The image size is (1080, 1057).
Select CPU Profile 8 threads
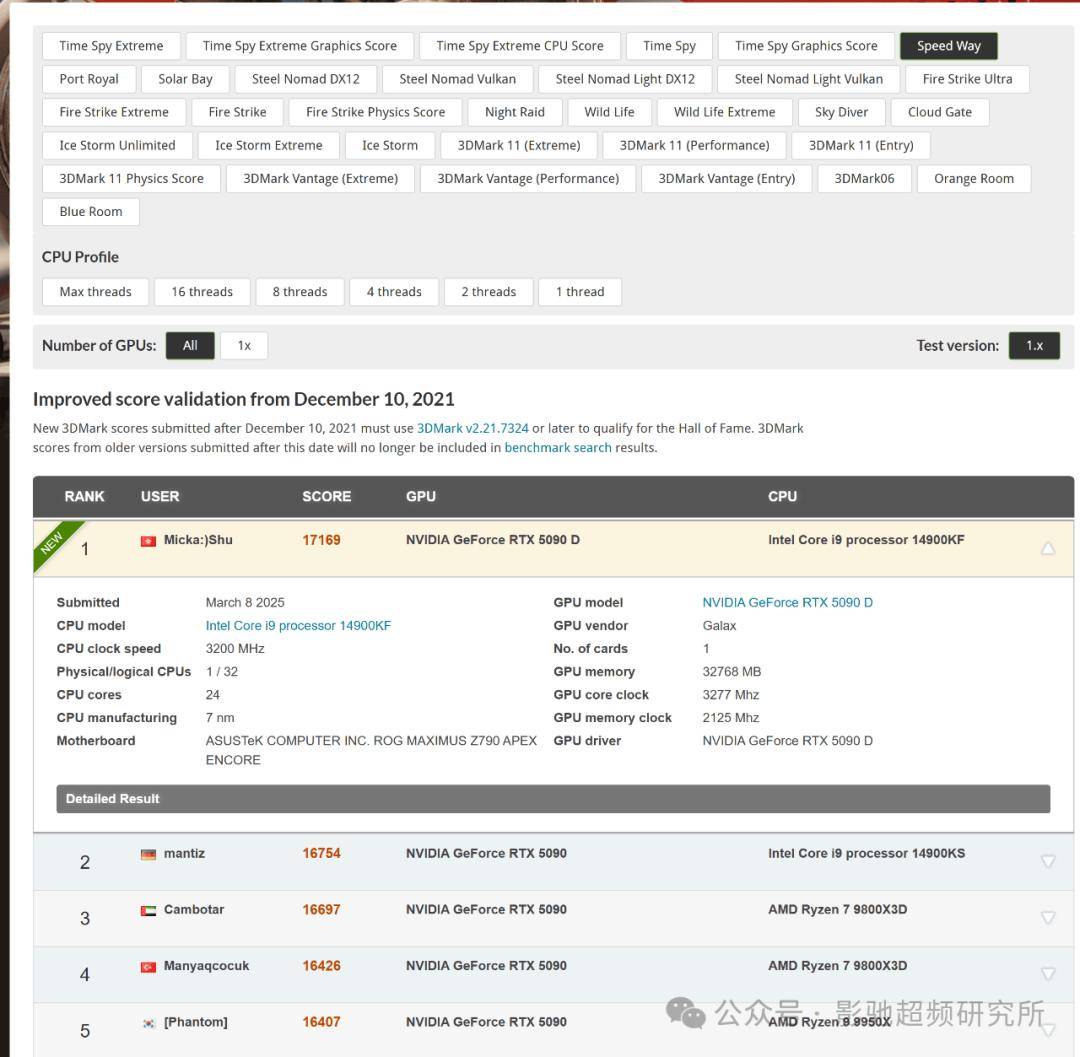click(300, 291)
